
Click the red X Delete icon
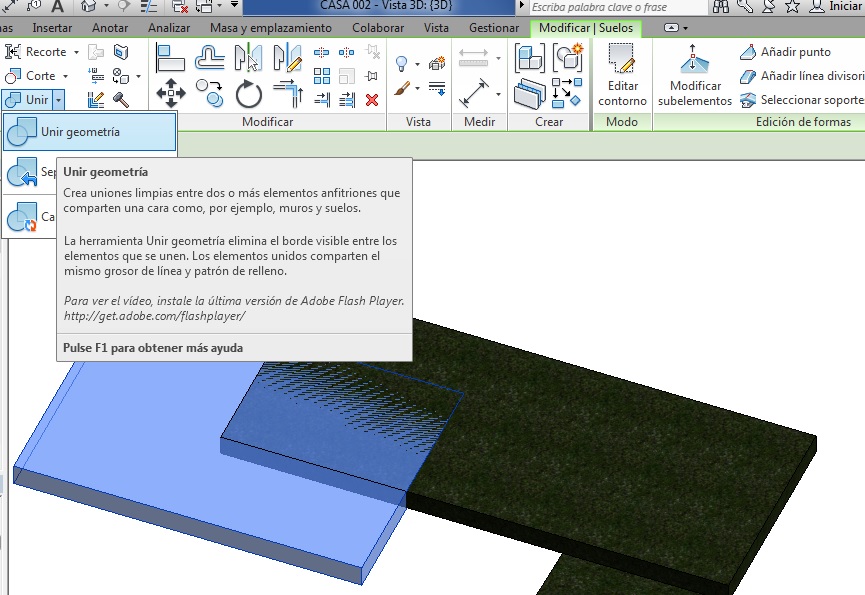point(372,99)
